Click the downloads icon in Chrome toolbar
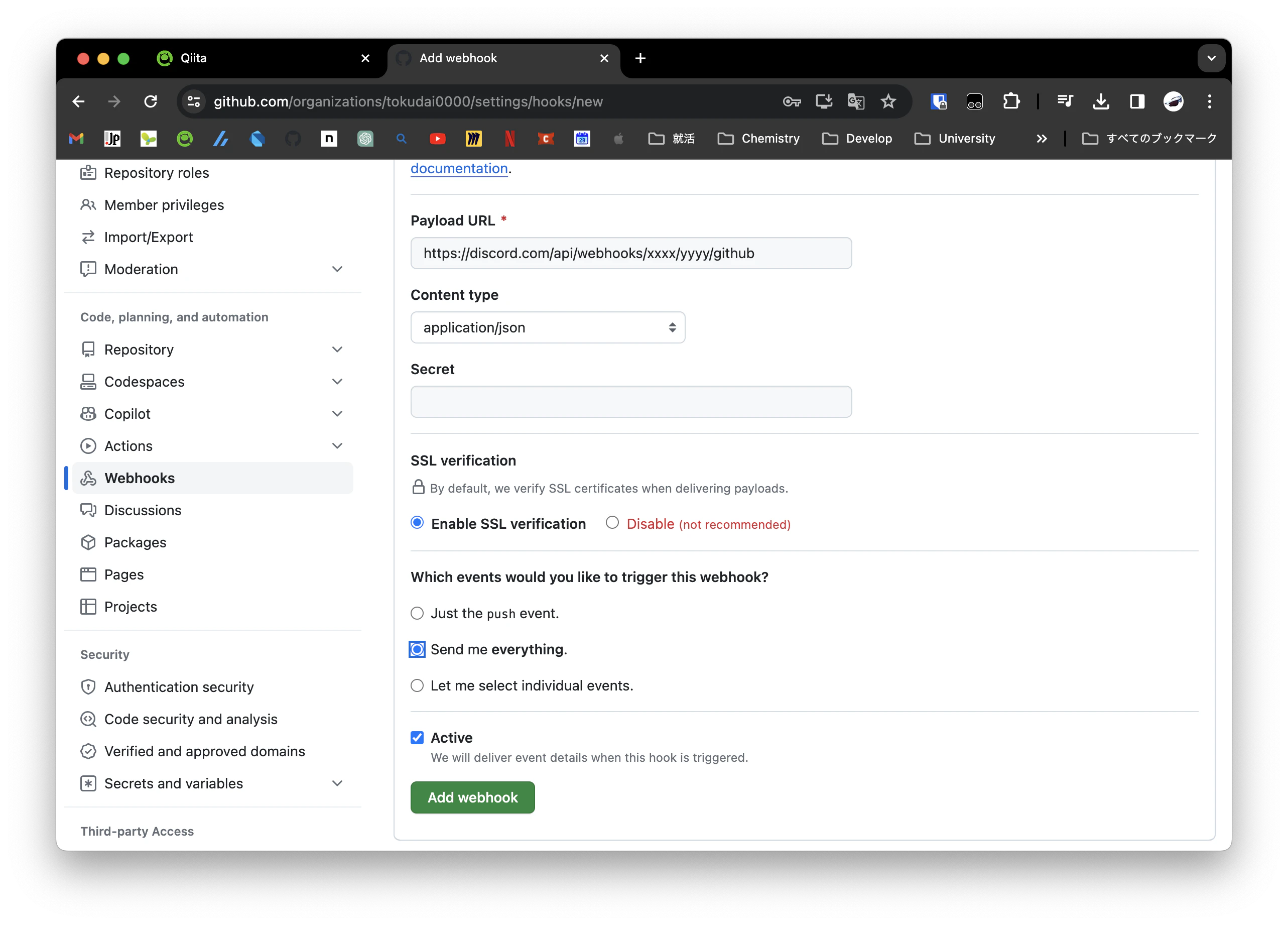Viewport: 1288px width, 925px height. [1101, 102]
